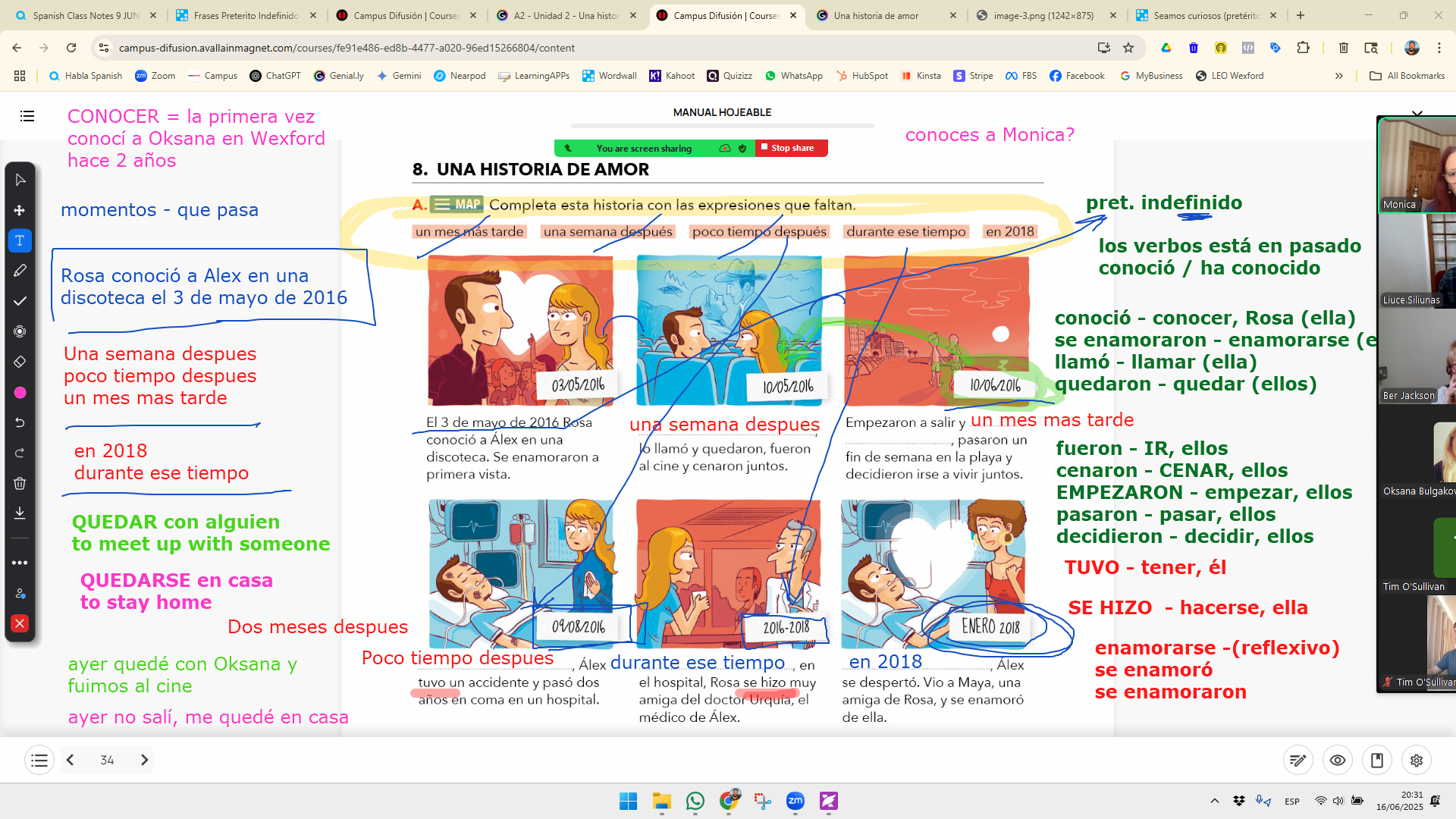Open the Extensions puzzle icon
The width and height of the screenshot is (1456, 819).
coord(1303,48)
